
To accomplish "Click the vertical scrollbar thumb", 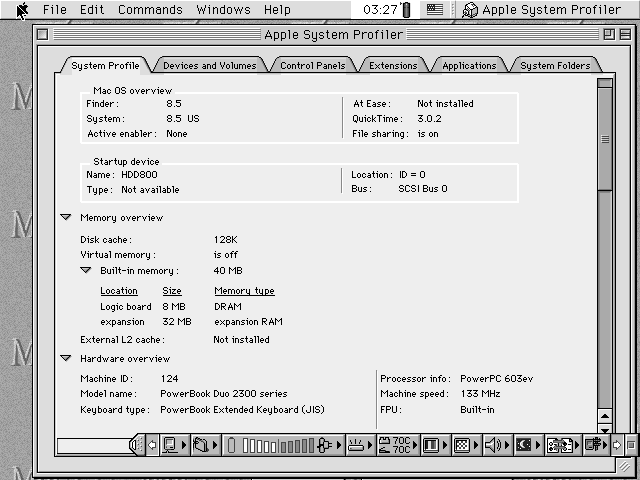I will (605, 139).
